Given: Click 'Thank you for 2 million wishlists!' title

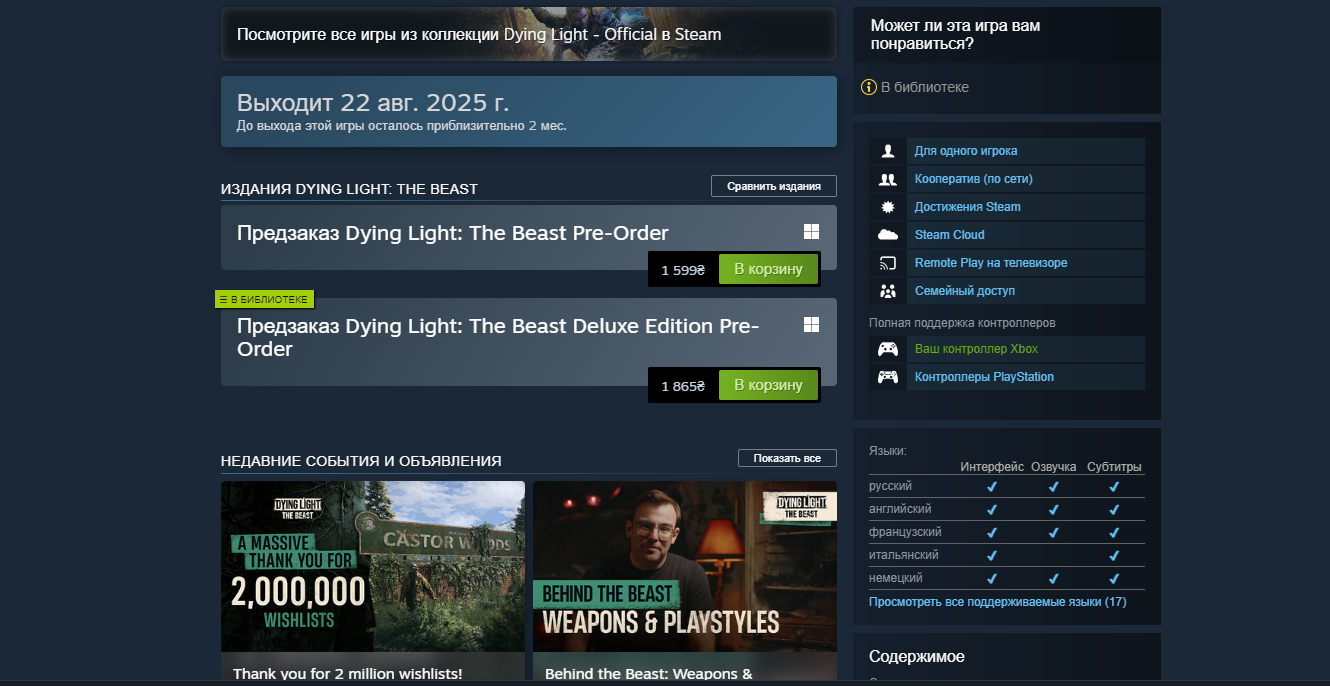Looking at the screenshot, I should [348, 674].
